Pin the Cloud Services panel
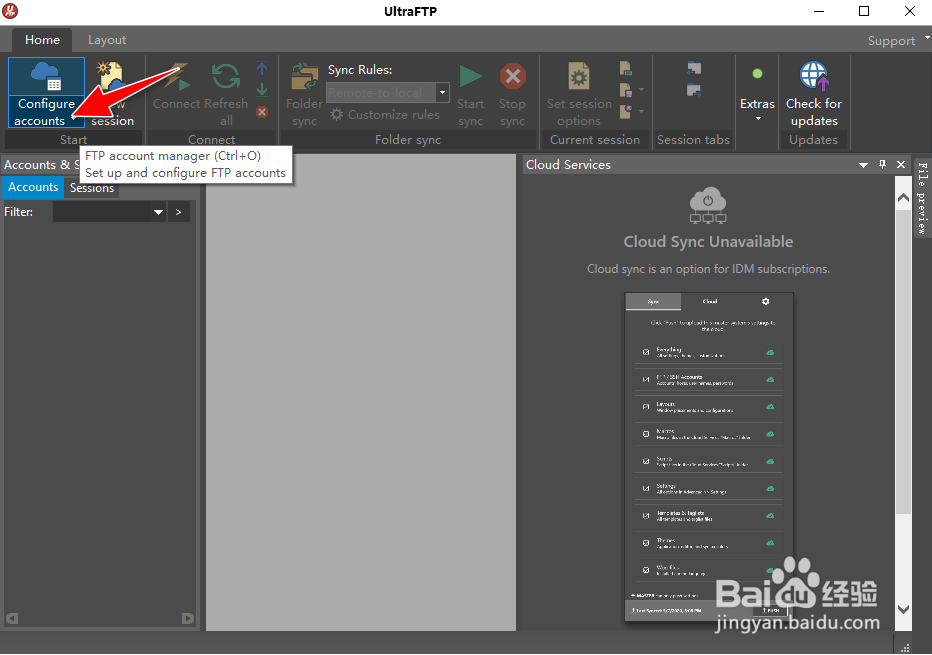 point(883,165)
